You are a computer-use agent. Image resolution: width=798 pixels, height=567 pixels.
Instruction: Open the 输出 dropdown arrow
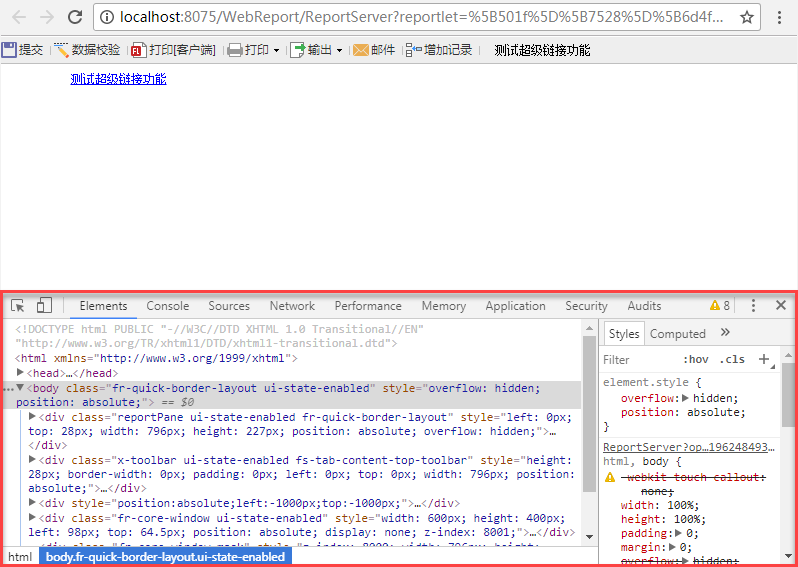coord(339,50)
